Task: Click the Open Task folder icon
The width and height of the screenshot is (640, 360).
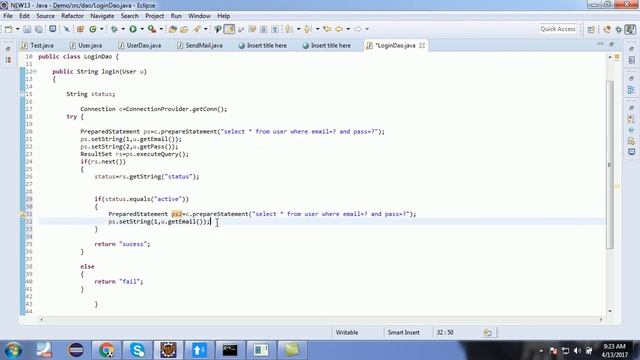Action: tap(184, 29)
